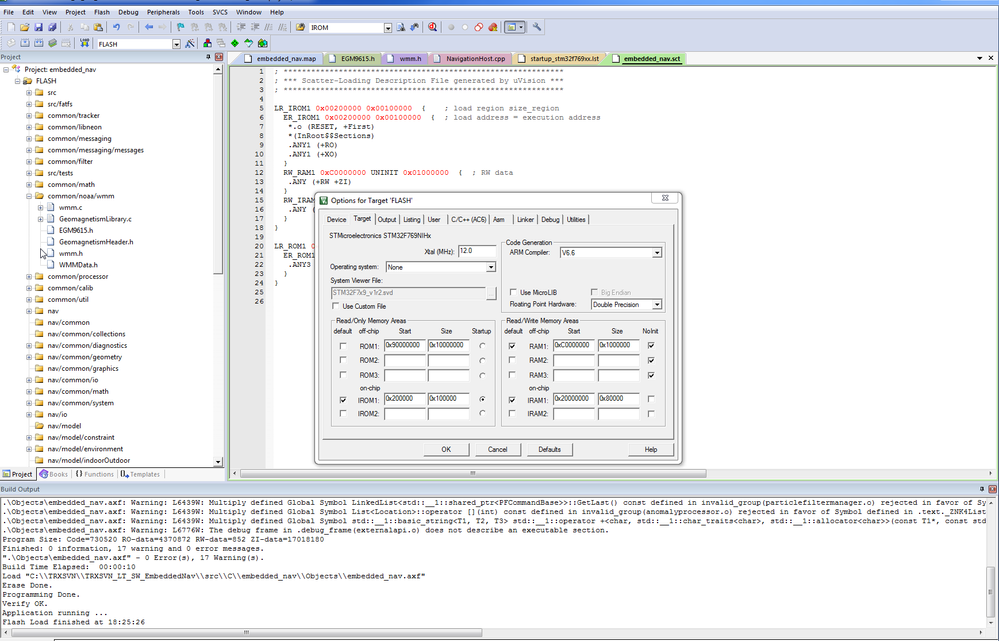The width and height of the screenshot is (999, 641).
Task: Click OK in options dialog
Action: (446, 449)
